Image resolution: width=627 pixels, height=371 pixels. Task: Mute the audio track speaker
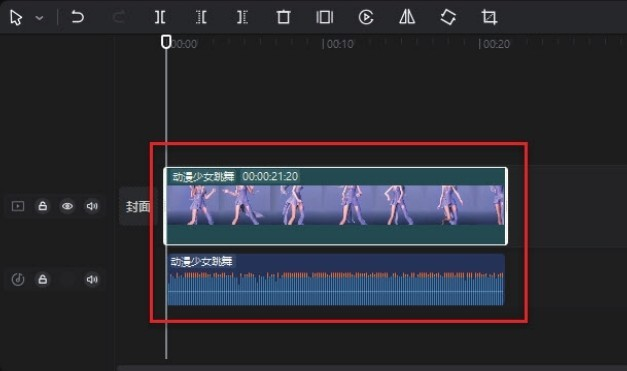click(92, 279)
